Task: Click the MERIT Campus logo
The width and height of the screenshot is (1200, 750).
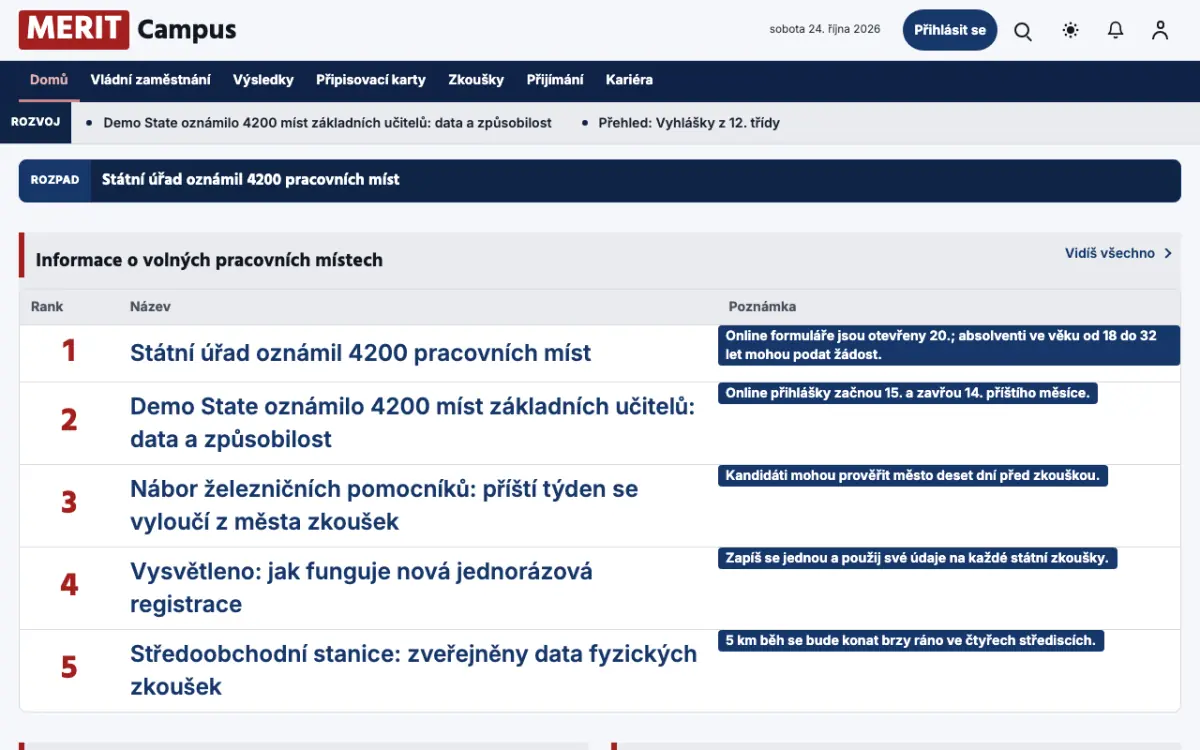Action: 128,30
